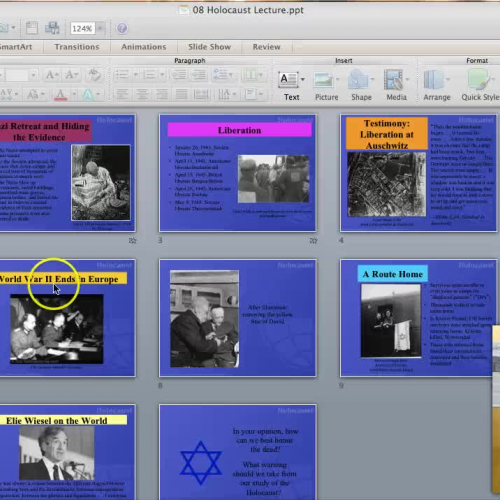
Task: Click the Arrange icon
Action: [x=433, y=79]
